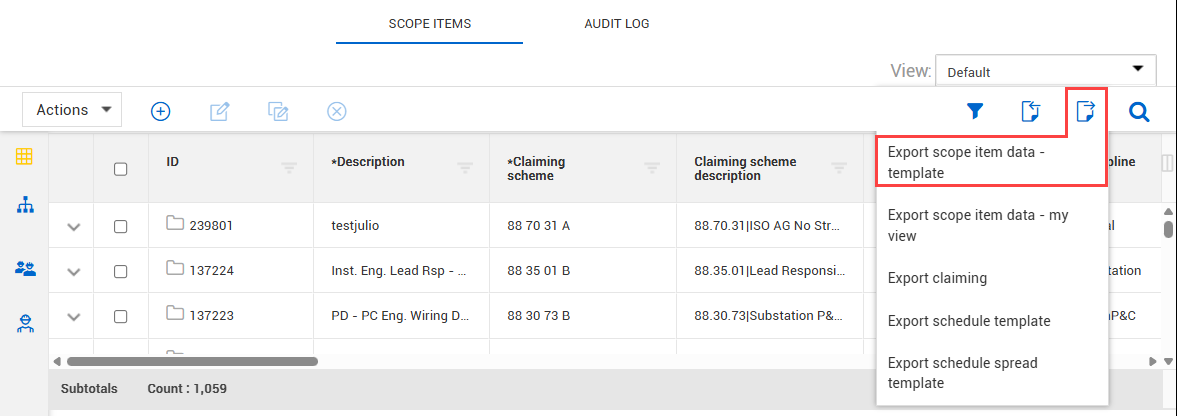Screen dimensions: 1177x416
Task: Switch to hierarchy view sidebar icon
Action: (x=25, y=205)
